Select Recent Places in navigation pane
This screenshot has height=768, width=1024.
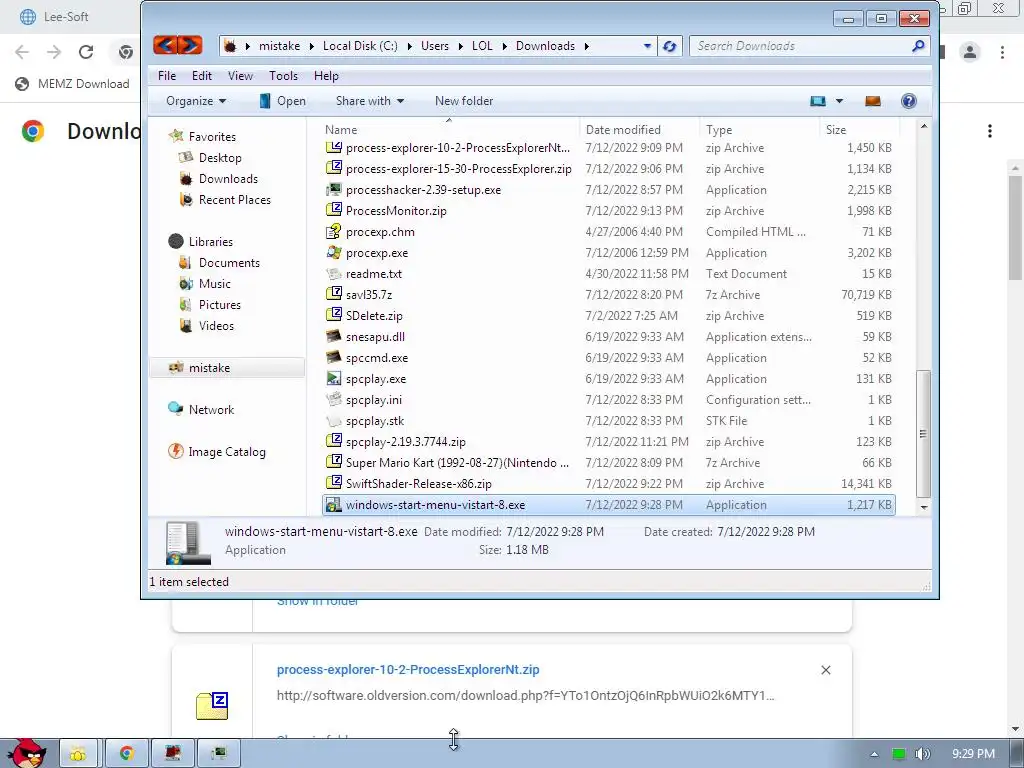click(234, 200)
